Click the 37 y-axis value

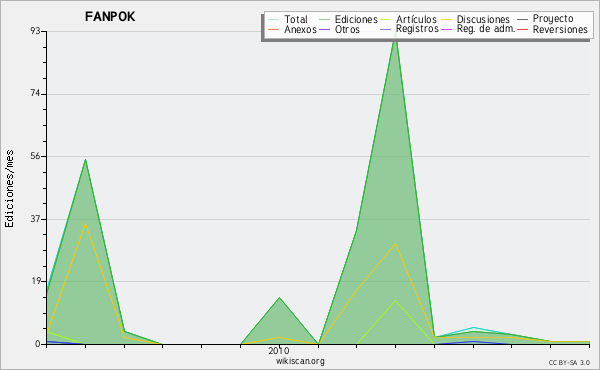tap(36, 219)
